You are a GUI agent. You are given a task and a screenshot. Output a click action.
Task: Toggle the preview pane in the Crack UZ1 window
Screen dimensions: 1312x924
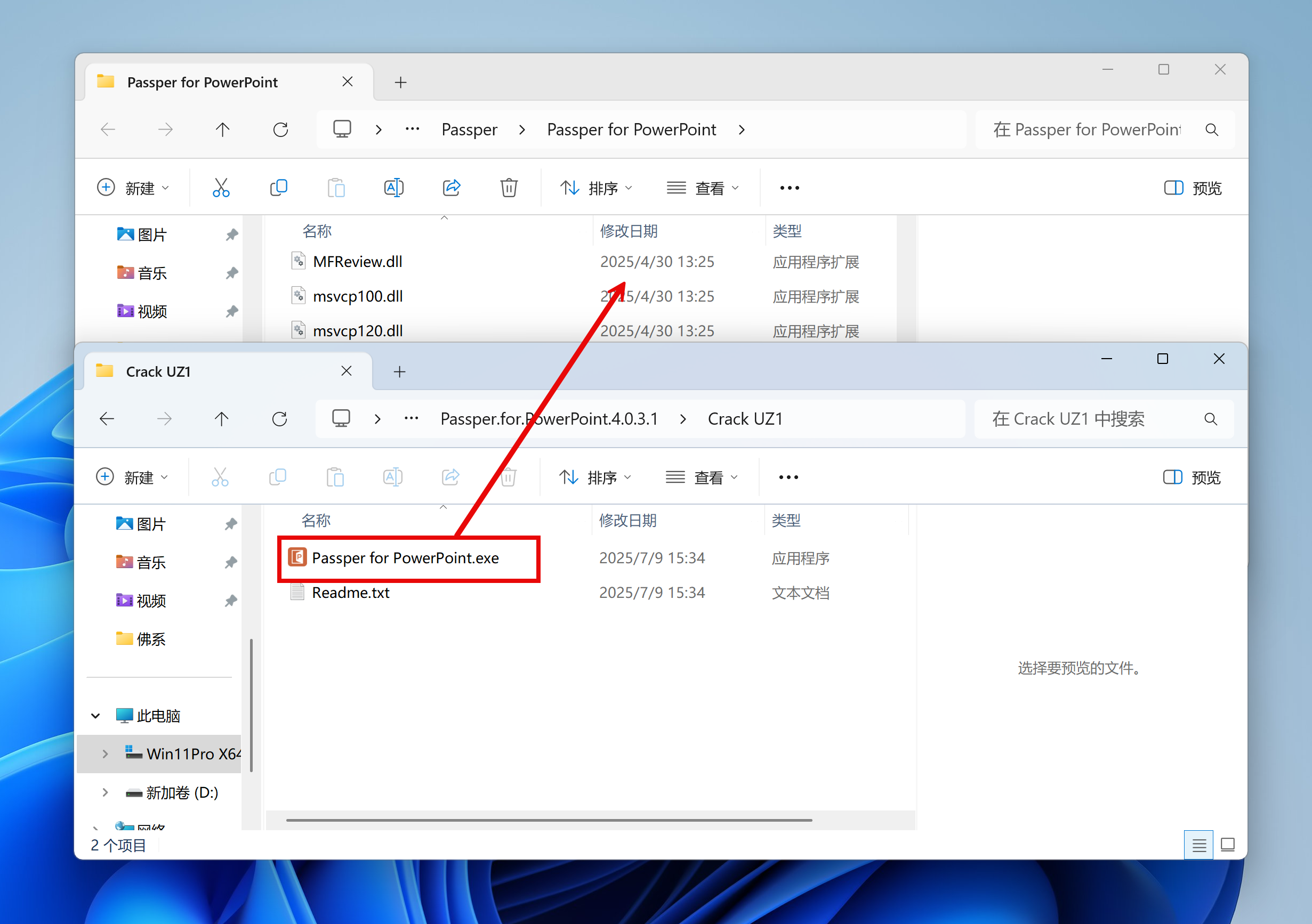(x=1192, y=477)
